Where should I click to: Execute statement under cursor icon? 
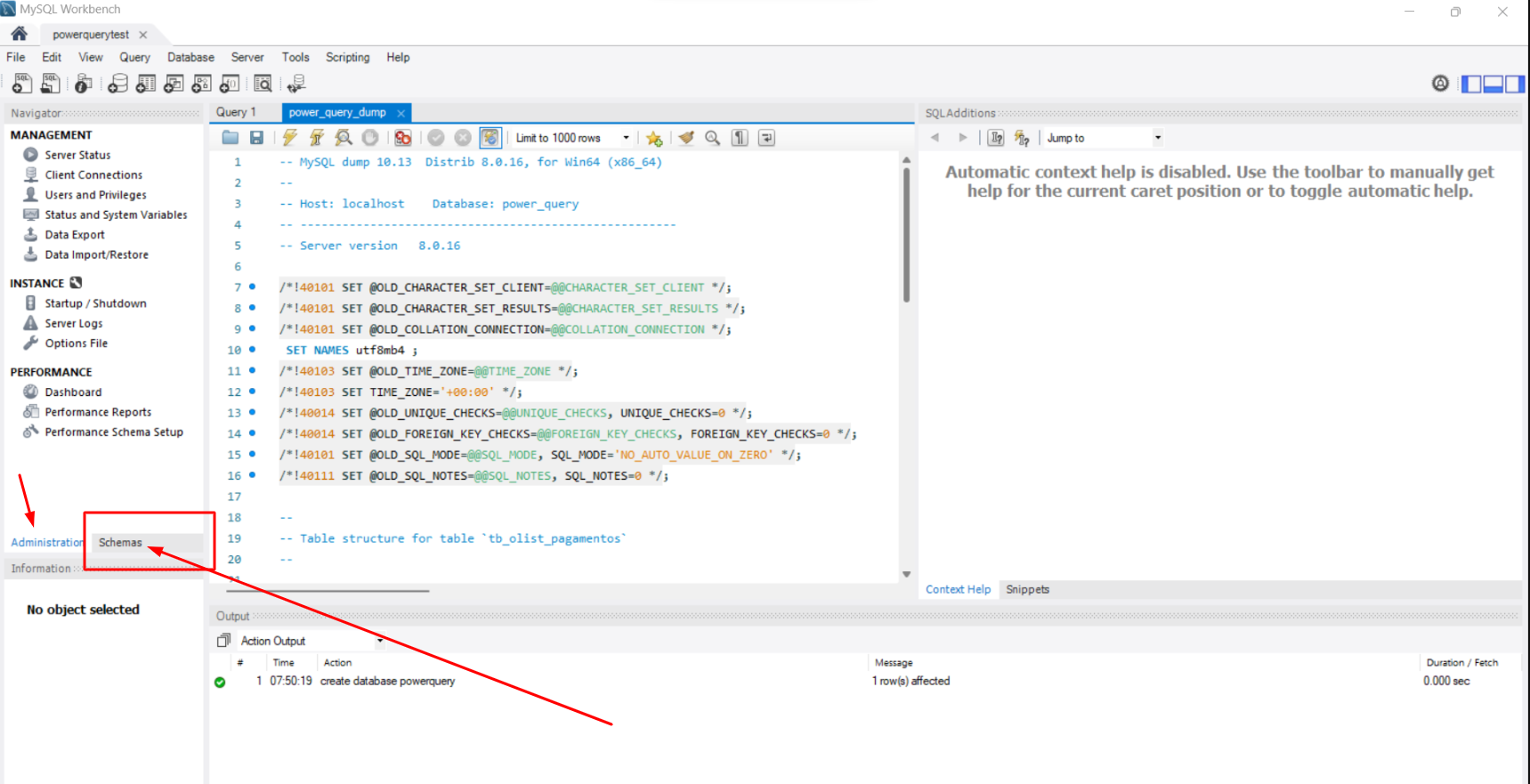316,138
